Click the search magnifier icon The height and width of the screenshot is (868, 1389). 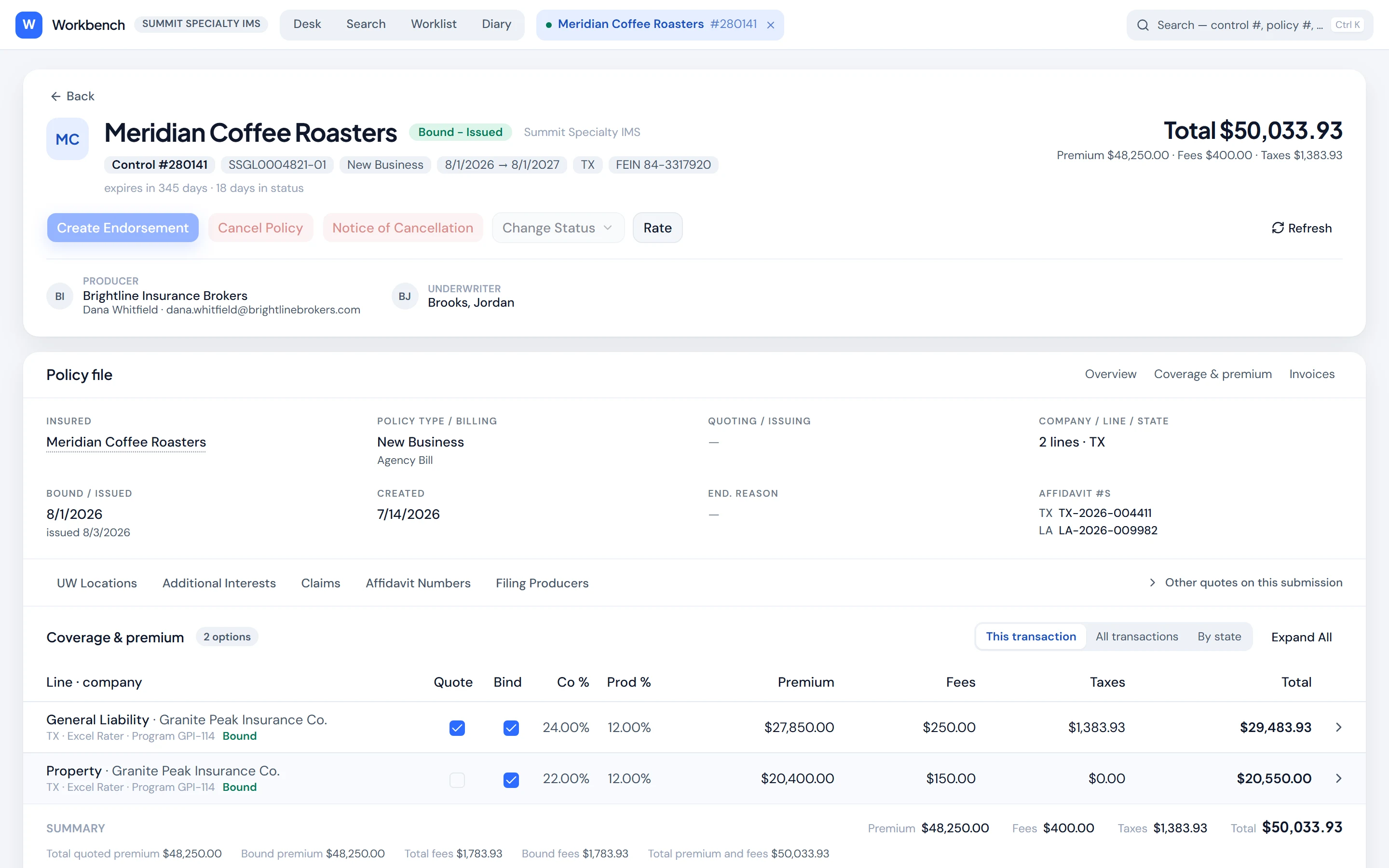pyautogui.click(x=1143, y=25)
